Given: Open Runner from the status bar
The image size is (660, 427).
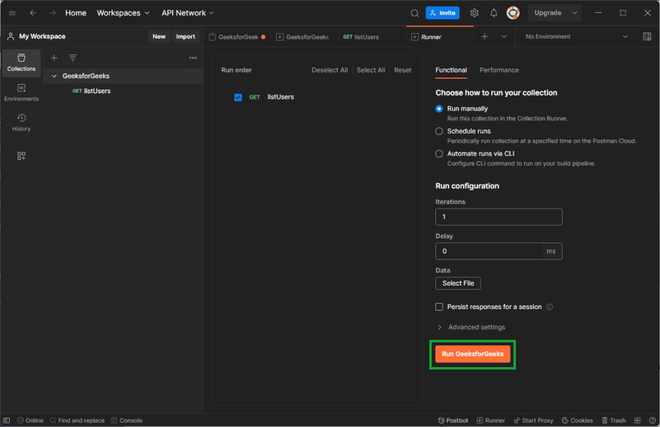Looking at the screenshot, I should 491,420.
